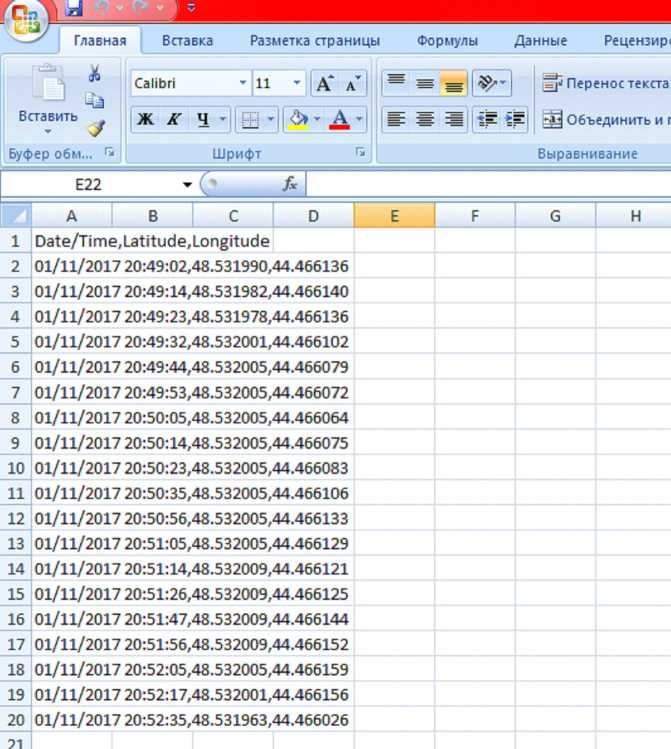Select column A header

point(72,215)
